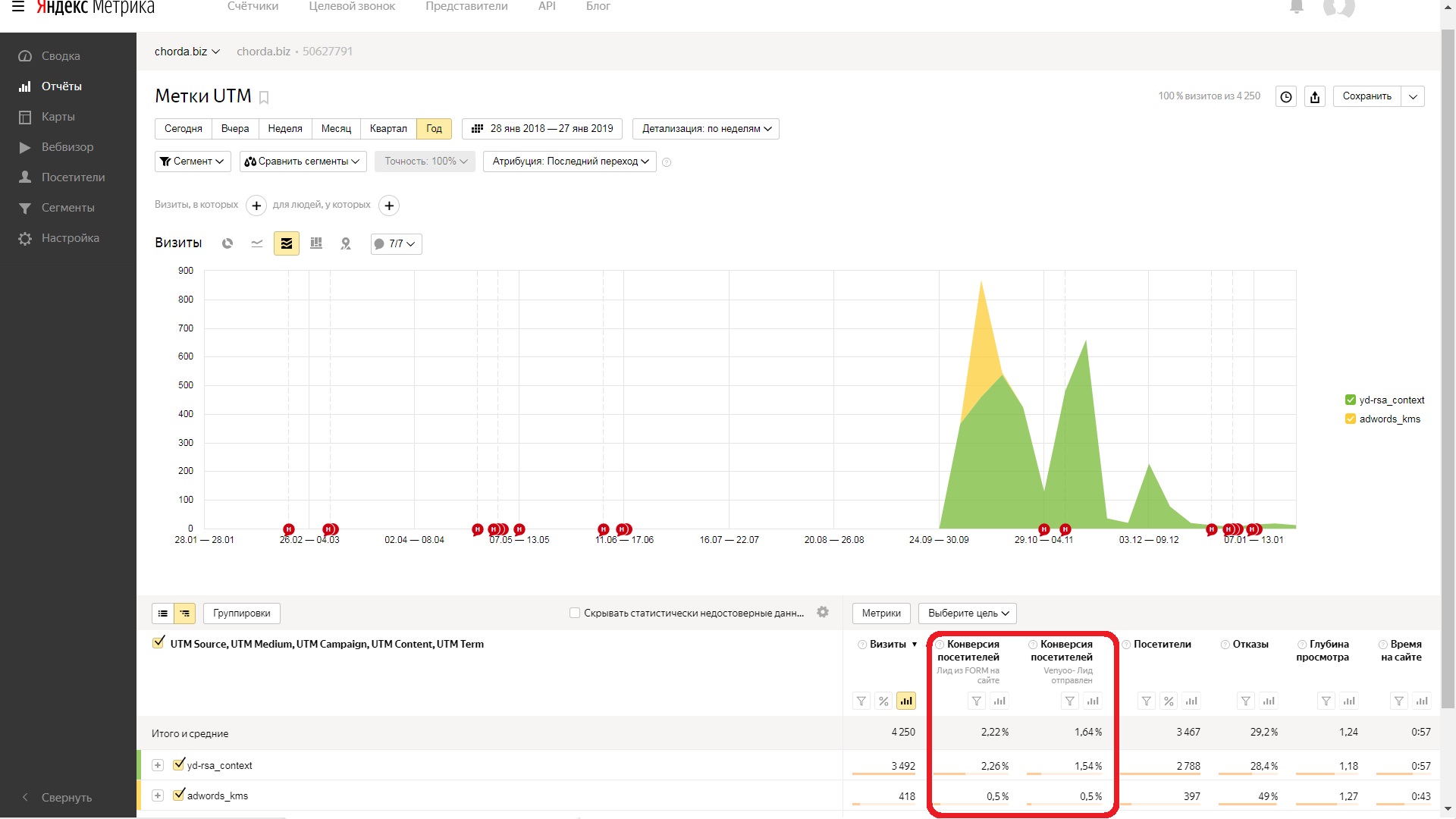Screen dimensions: 1456x819
Task: Choose the column chart icon
Action: click(x=316, y=243)
